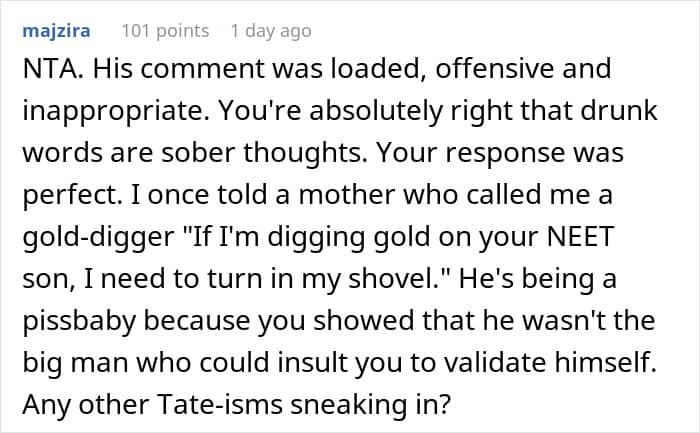The width and height of the screenshot is (700, 433).
Task: Open the majzira user profile link
Action: tap(56, 31)
